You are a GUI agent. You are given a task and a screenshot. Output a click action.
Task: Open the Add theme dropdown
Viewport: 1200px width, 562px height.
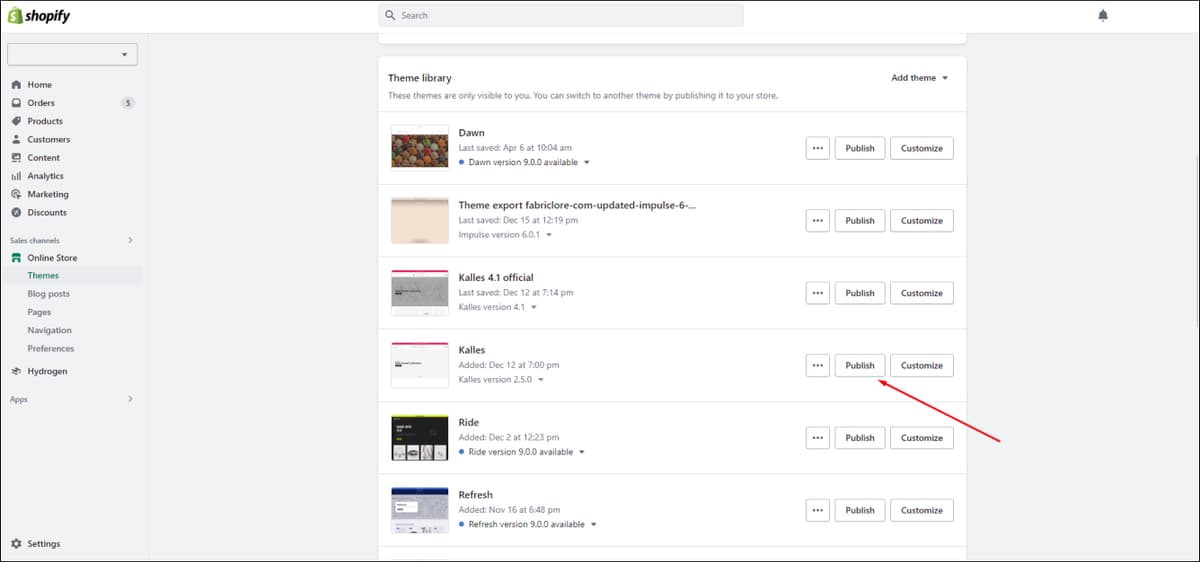(919, 78)
